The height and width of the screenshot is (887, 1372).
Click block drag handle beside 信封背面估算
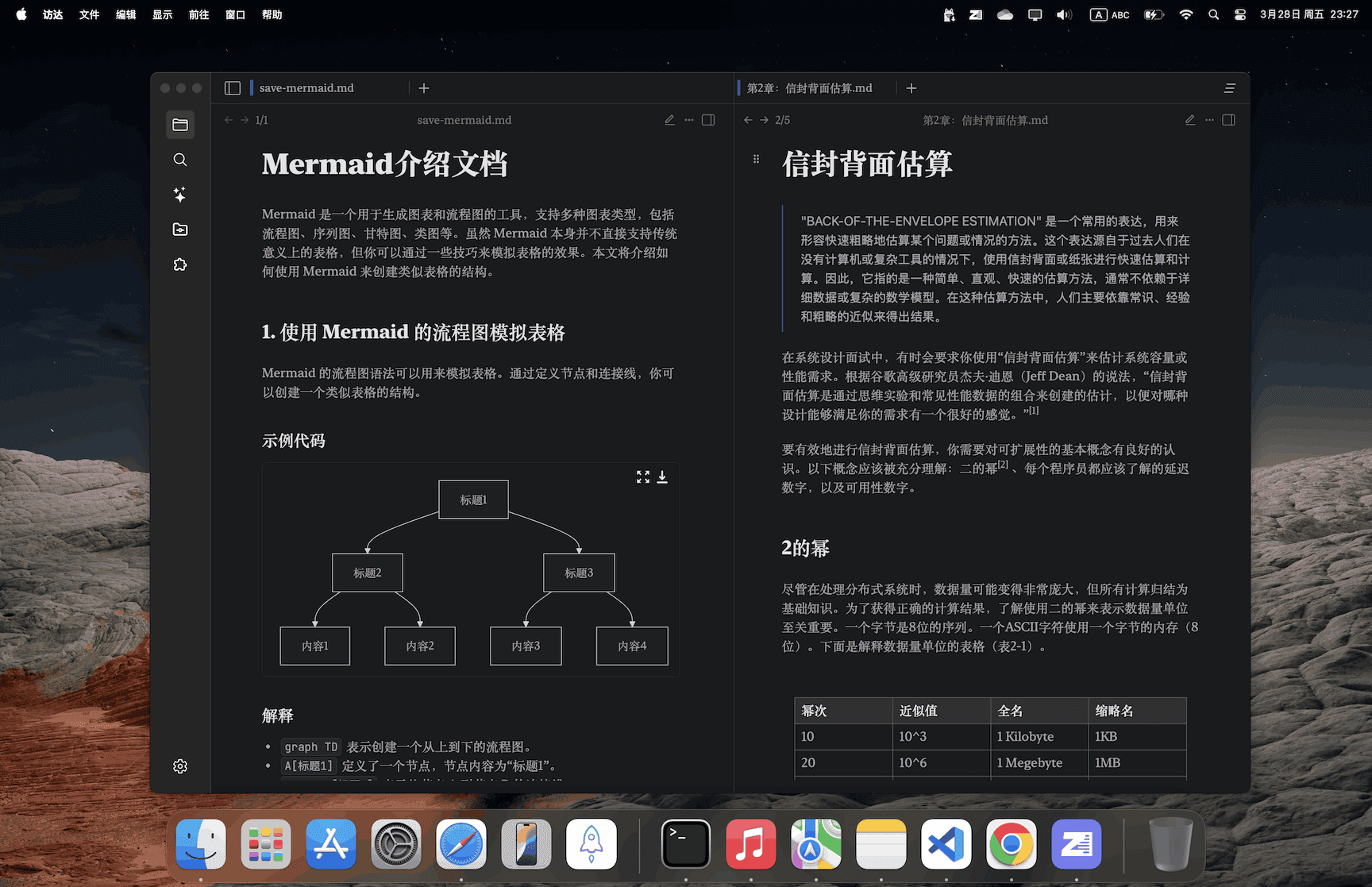pyautogui.click(x=756, y=159)
